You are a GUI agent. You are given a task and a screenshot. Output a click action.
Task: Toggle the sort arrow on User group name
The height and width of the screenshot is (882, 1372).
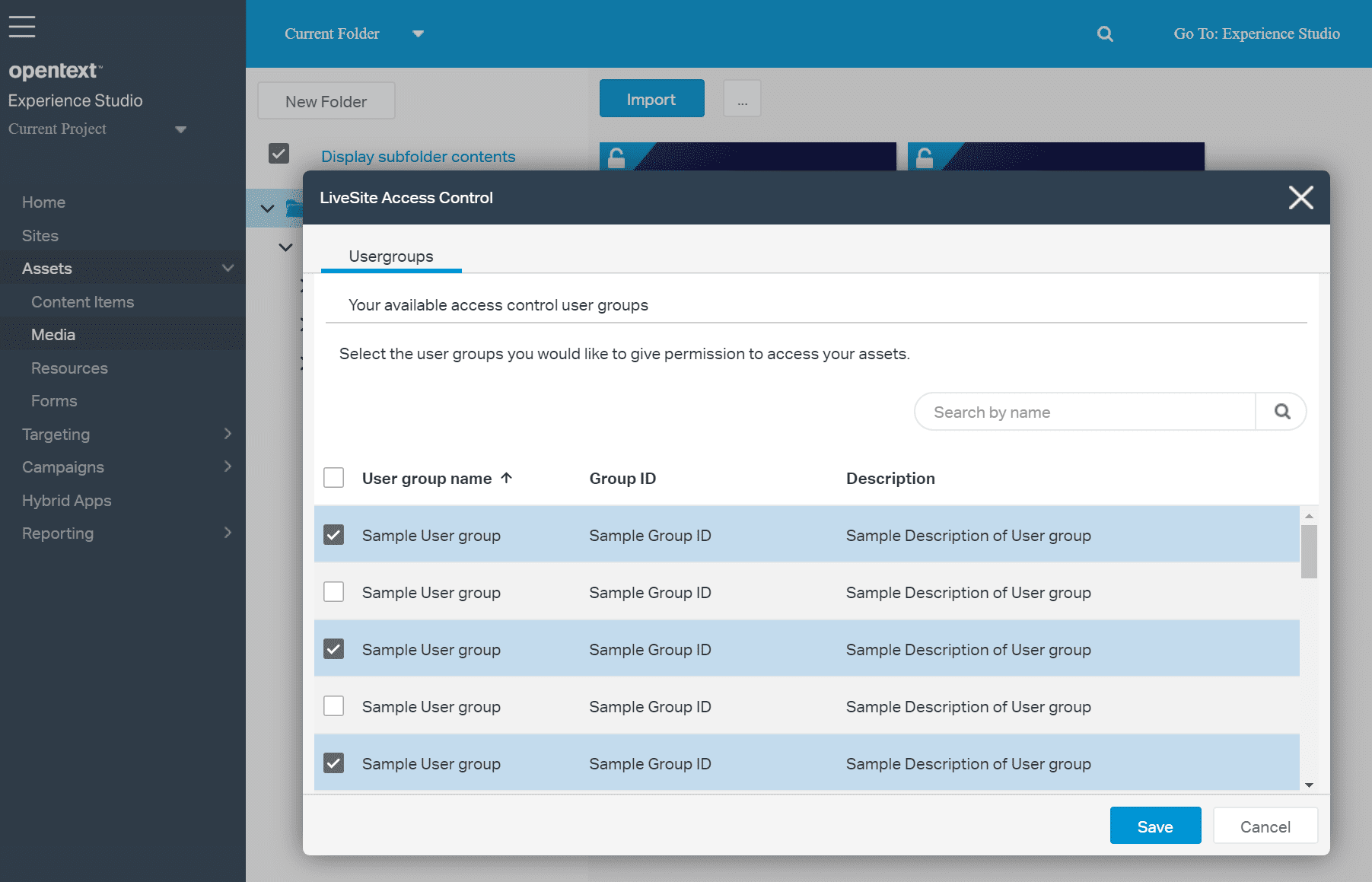(x=506, y=478)
